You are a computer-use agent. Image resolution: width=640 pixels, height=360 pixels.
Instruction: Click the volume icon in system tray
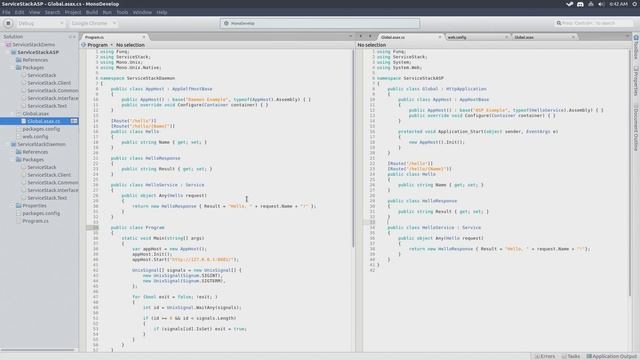tap(601, 4)
